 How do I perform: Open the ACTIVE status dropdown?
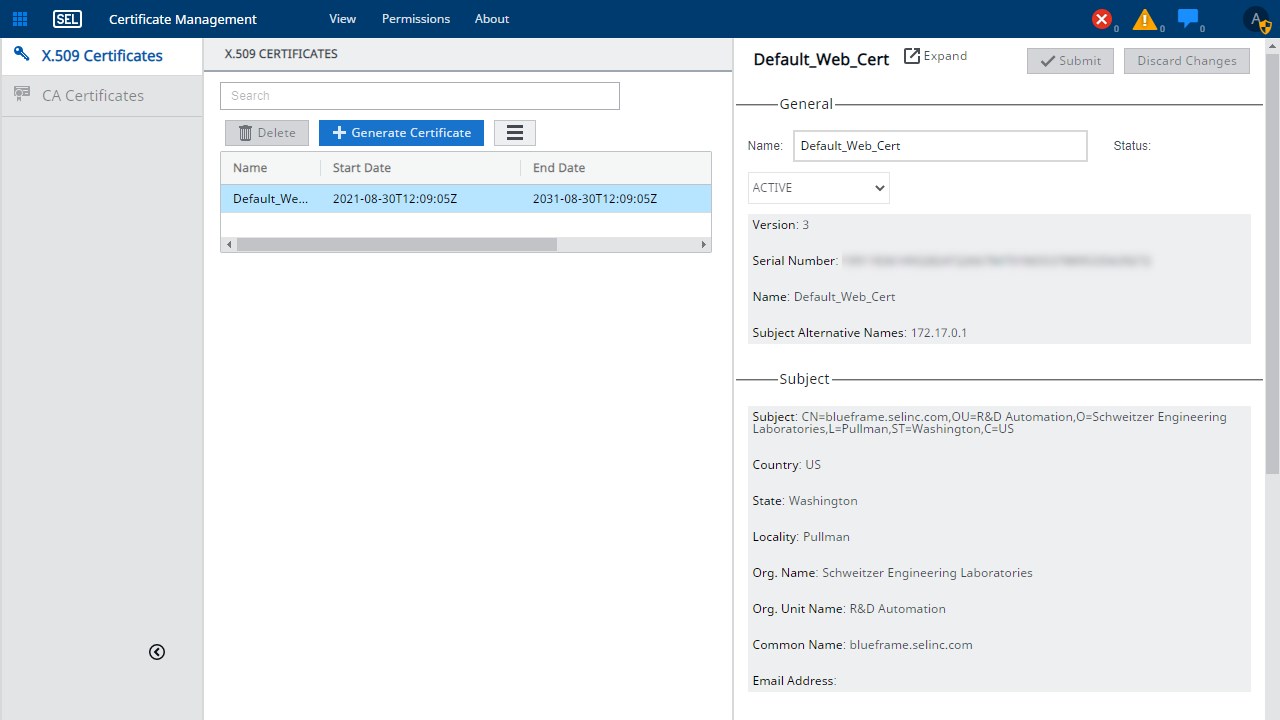click(x=819, y=188)
